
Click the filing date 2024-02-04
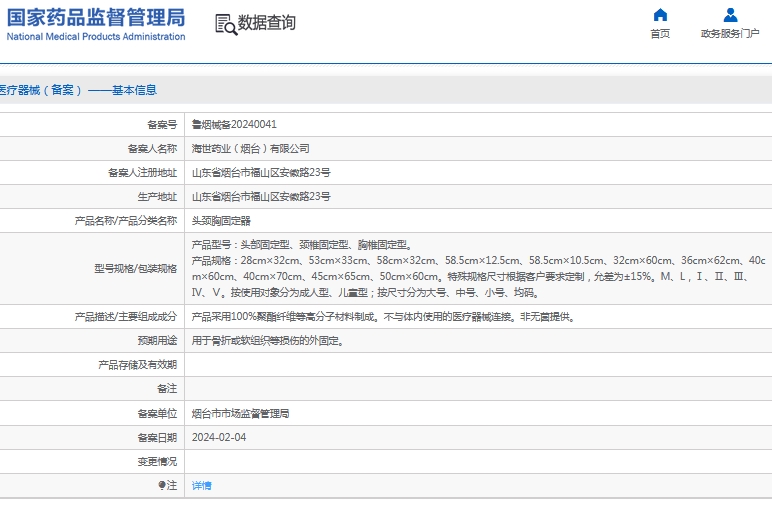(x=219, y=438)
